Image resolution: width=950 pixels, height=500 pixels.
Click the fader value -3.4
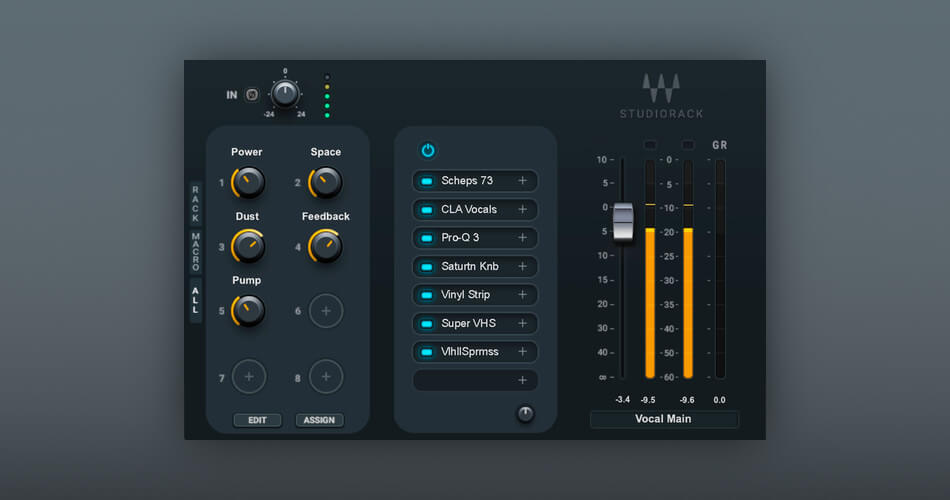[622, 399]
